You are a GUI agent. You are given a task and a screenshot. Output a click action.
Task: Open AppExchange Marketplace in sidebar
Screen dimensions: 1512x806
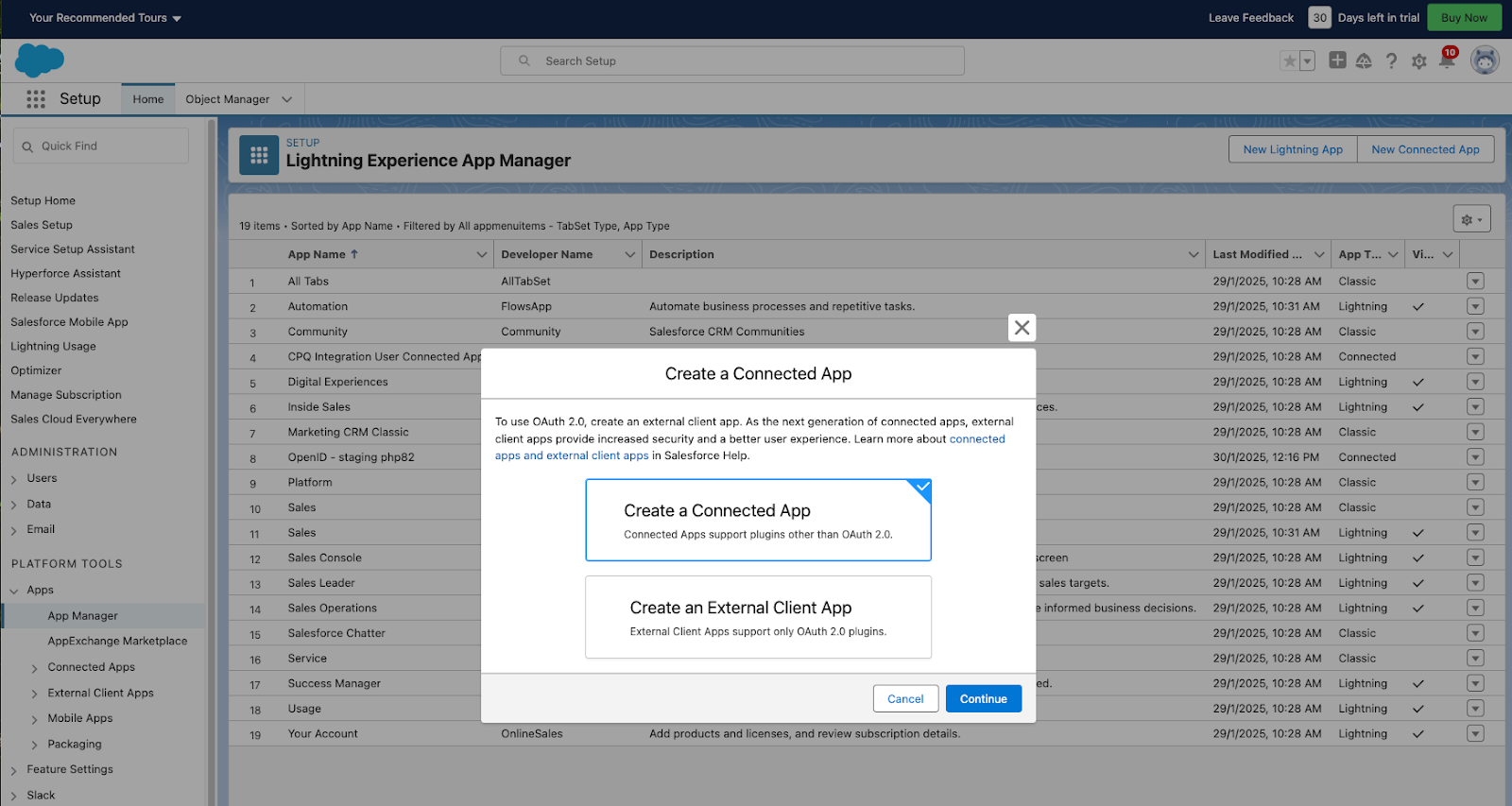pyautogui.click(x=117, y=641)
